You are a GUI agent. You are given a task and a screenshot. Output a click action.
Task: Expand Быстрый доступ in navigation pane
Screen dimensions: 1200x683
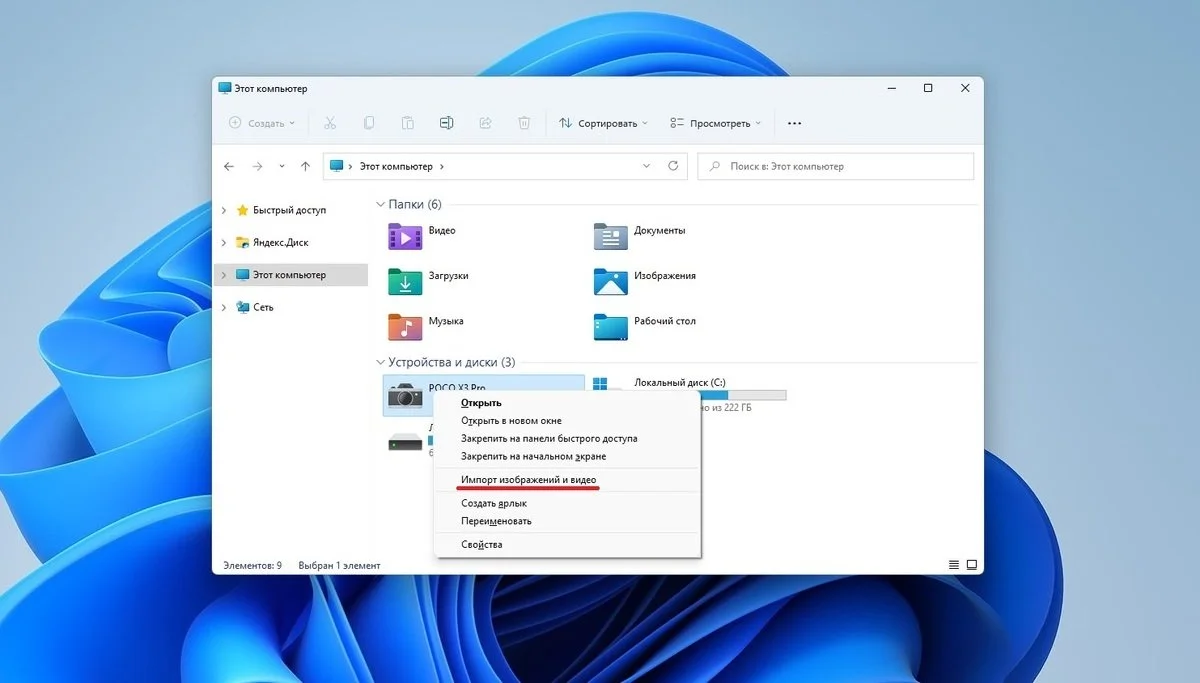click(x=224, y=211)
